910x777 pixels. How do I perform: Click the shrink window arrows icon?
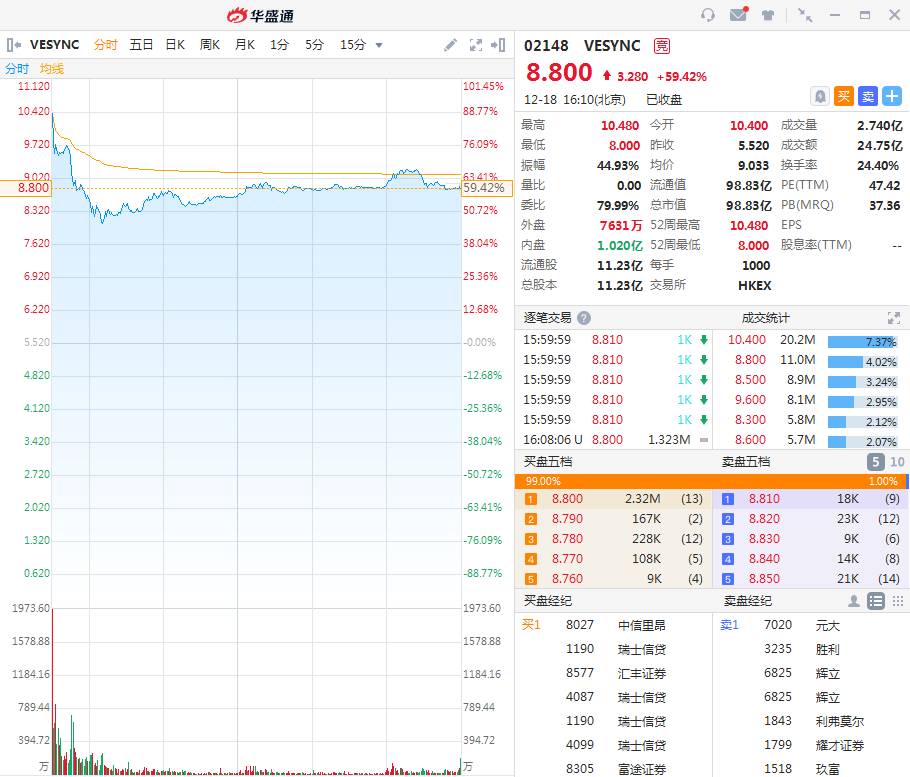click(x=805, y=15)
